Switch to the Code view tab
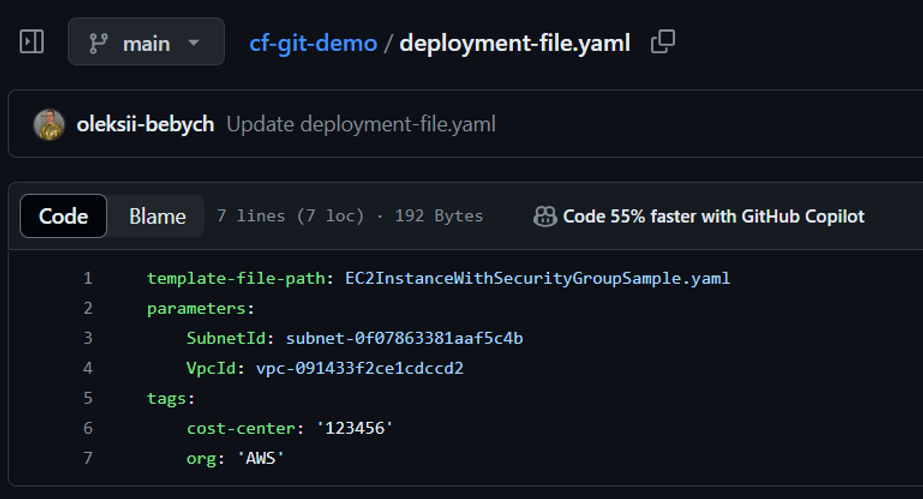The image size is (923, 499). (64, 216)
